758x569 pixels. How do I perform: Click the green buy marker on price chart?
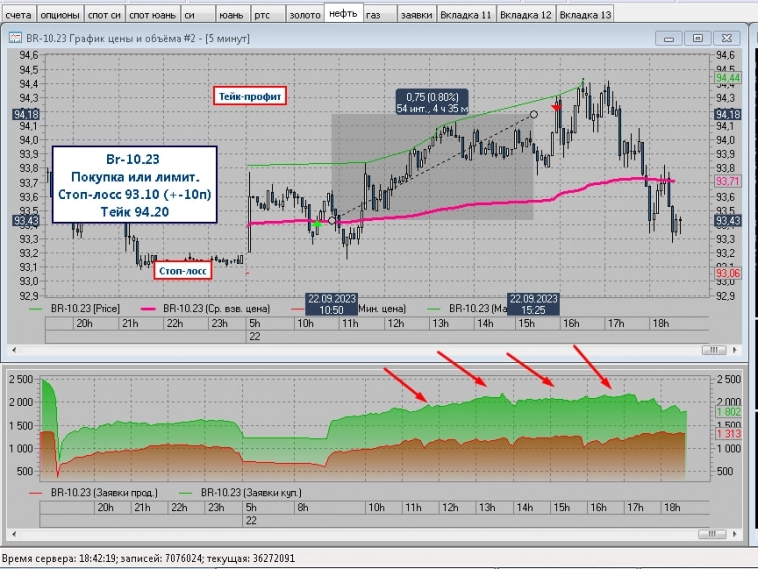tap(317, 225)
